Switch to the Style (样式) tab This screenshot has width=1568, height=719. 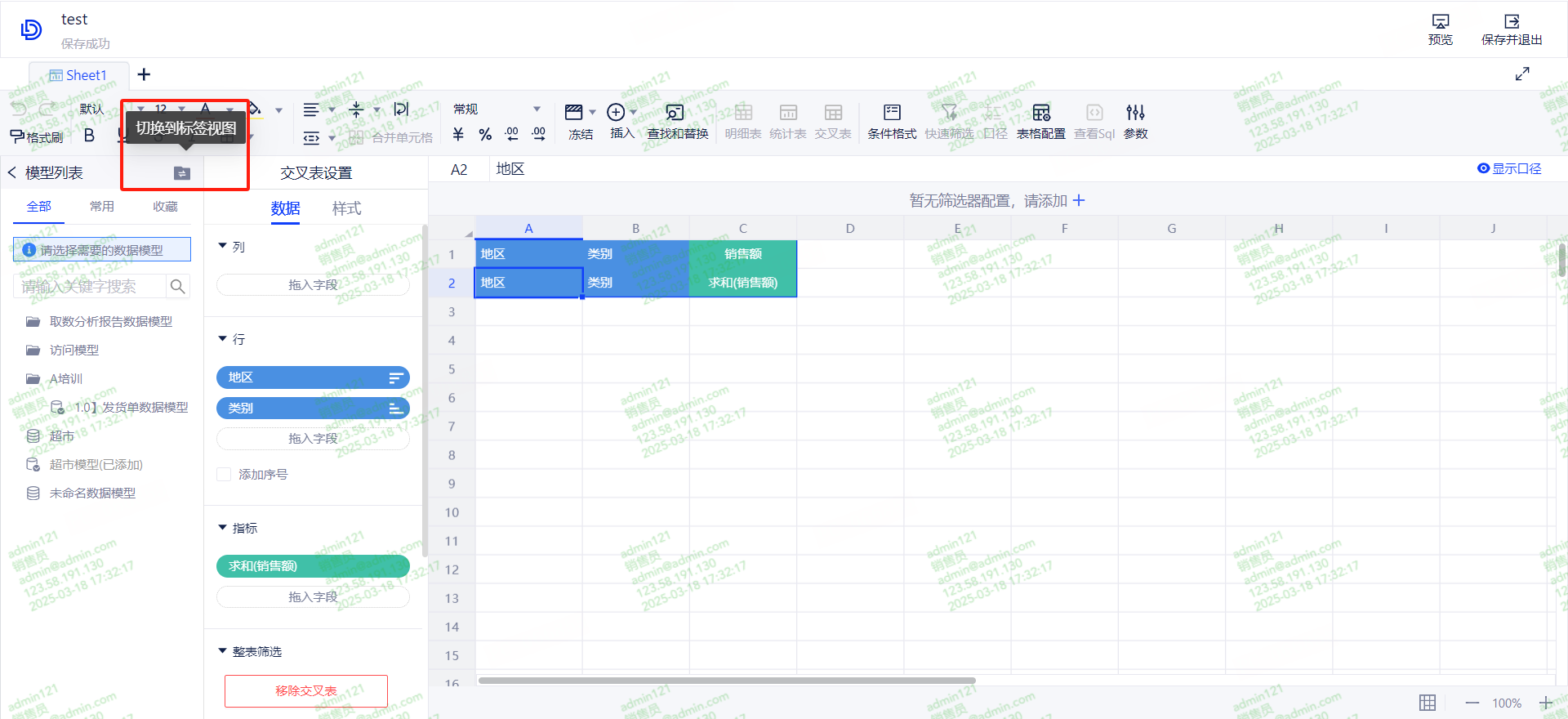coord(346,208)
